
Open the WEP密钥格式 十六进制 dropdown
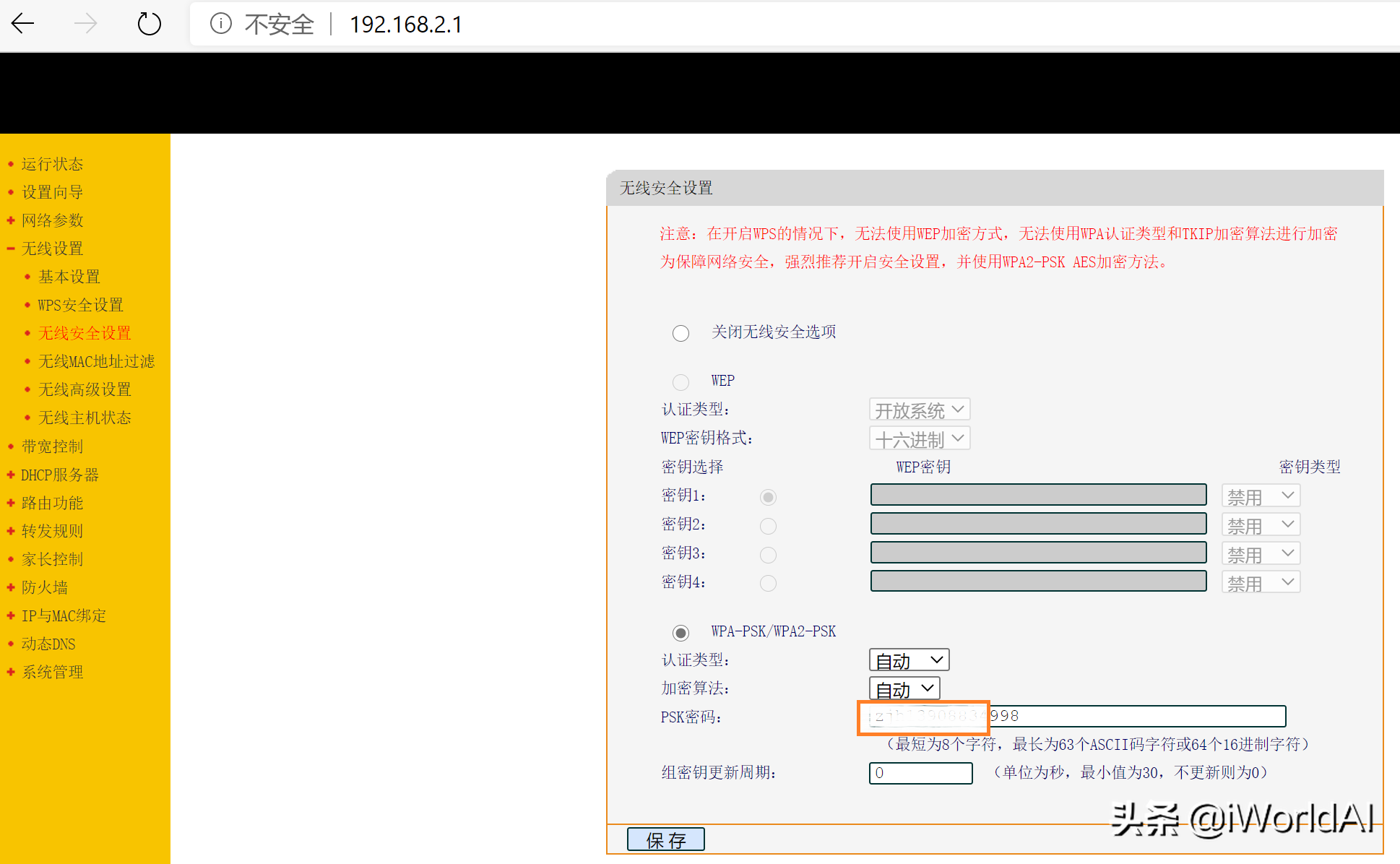[919, 439]
